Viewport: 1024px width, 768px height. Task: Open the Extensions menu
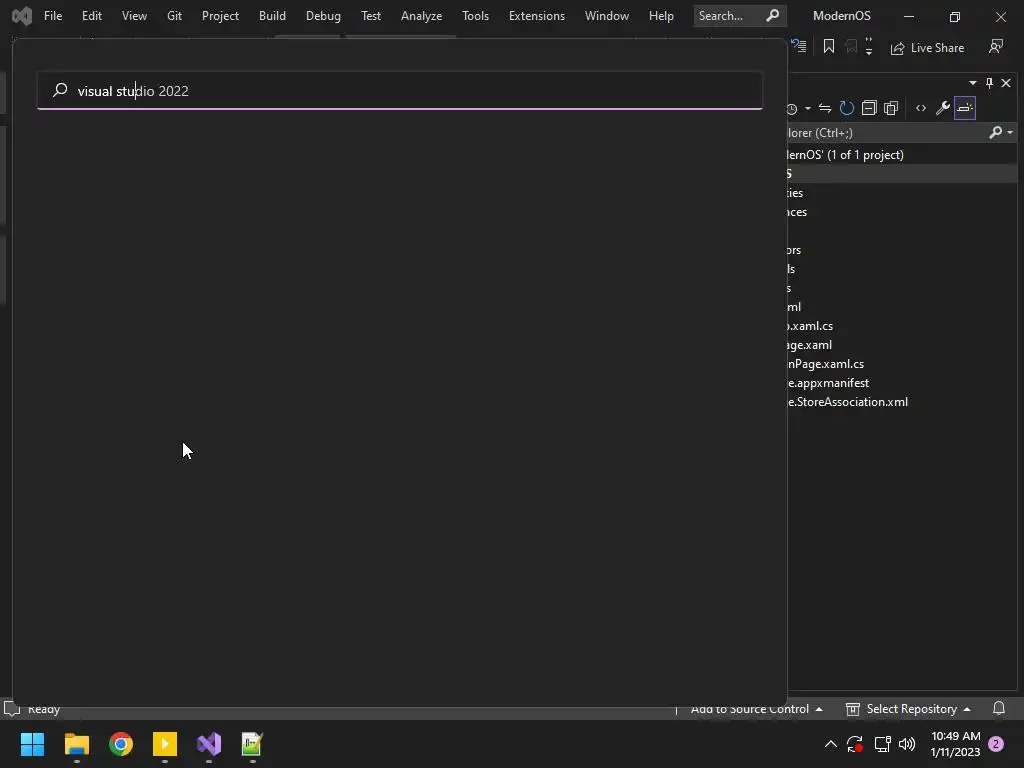pyautogui.click(x=537, y=16)
